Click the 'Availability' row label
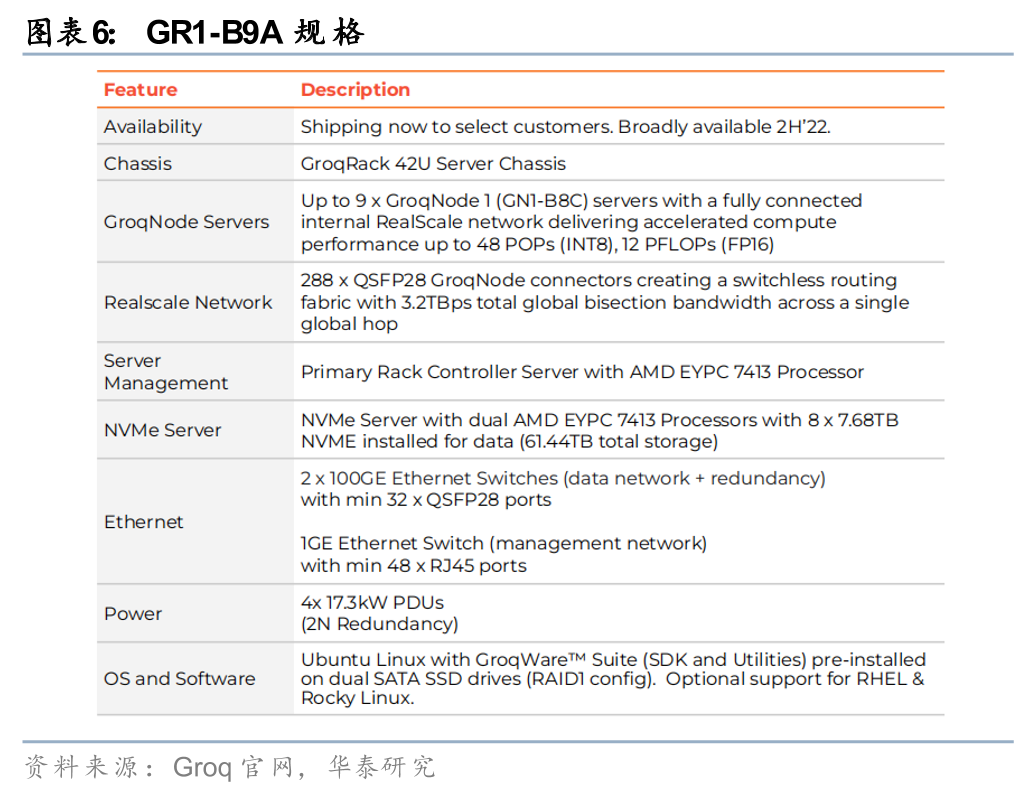This screenshot has width=1036, height=792. (x=153, y=127)
